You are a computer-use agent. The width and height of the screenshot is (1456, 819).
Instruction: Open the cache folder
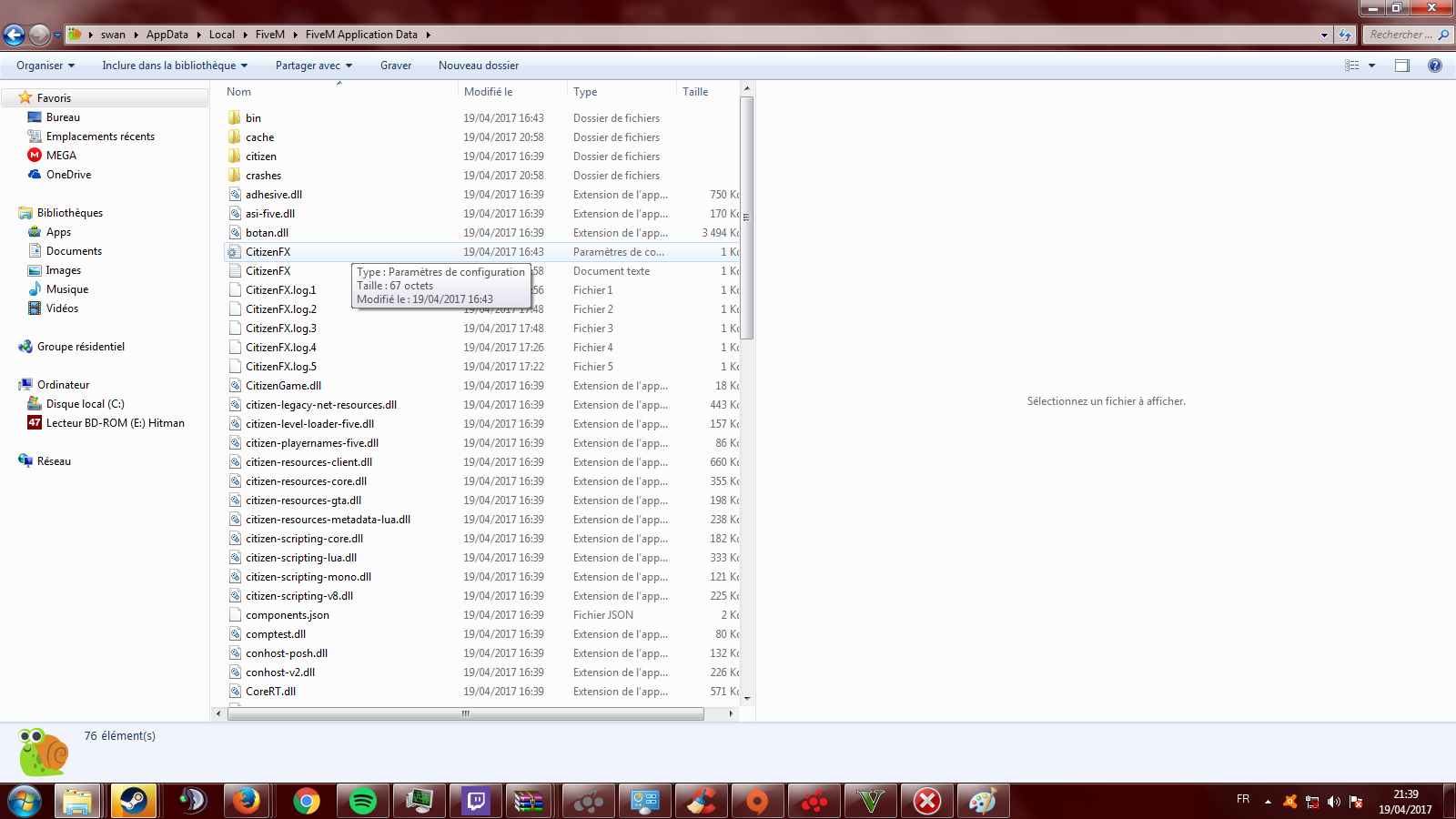point(259,137)
